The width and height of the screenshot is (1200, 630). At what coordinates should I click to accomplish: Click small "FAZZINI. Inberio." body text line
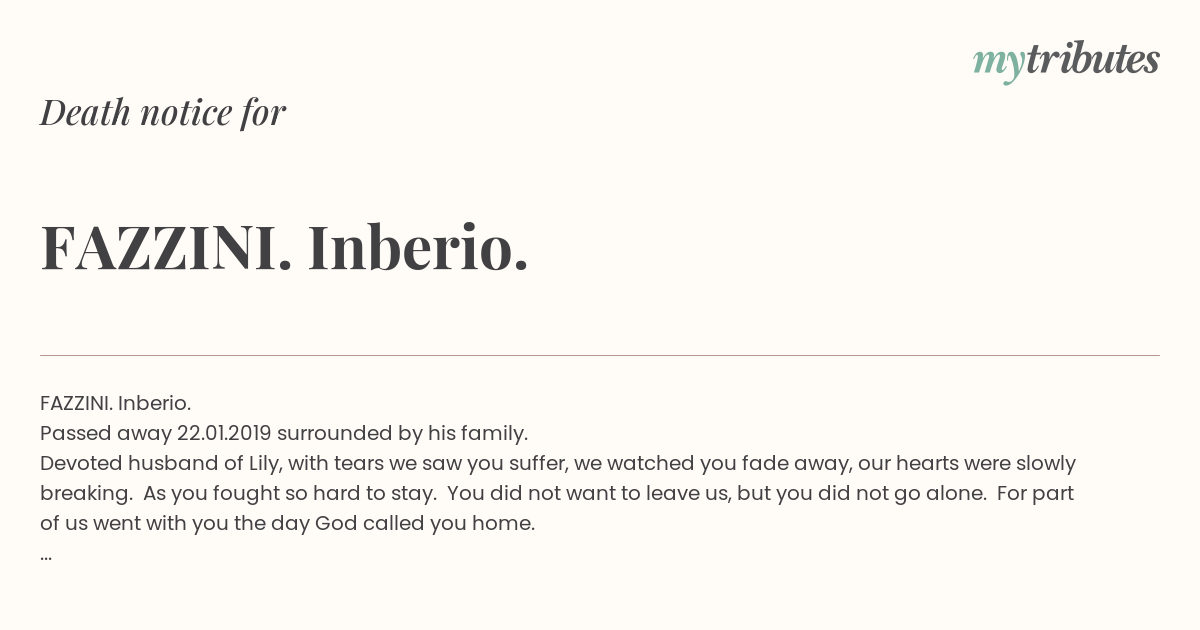(x=116, y=403)
